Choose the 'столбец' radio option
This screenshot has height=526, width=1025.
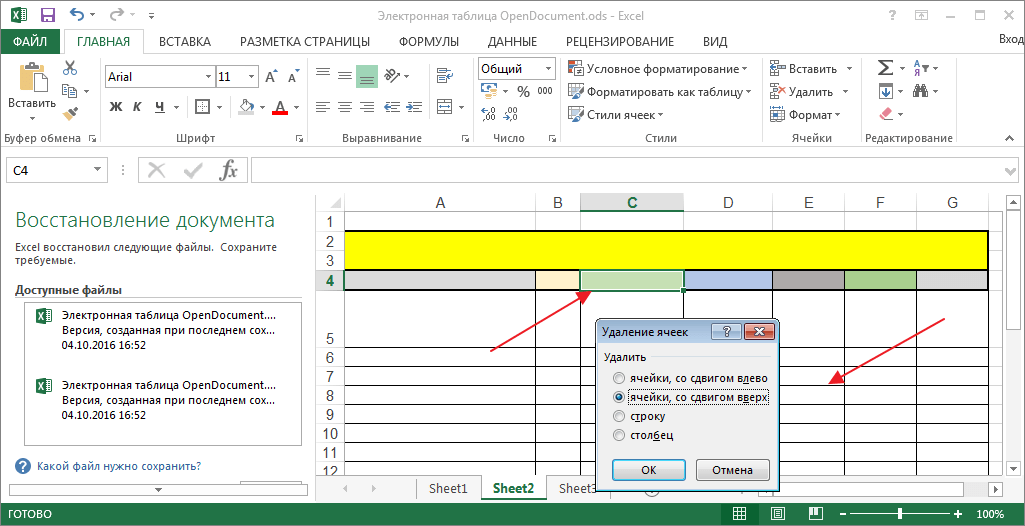(620, 435)
